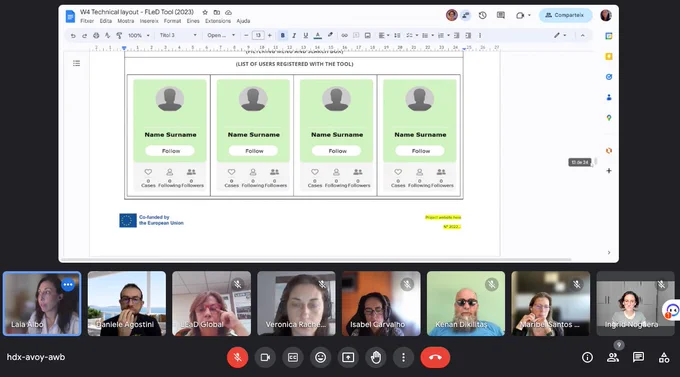
Task: Open the version history clock icon
Action: point(483,15)
